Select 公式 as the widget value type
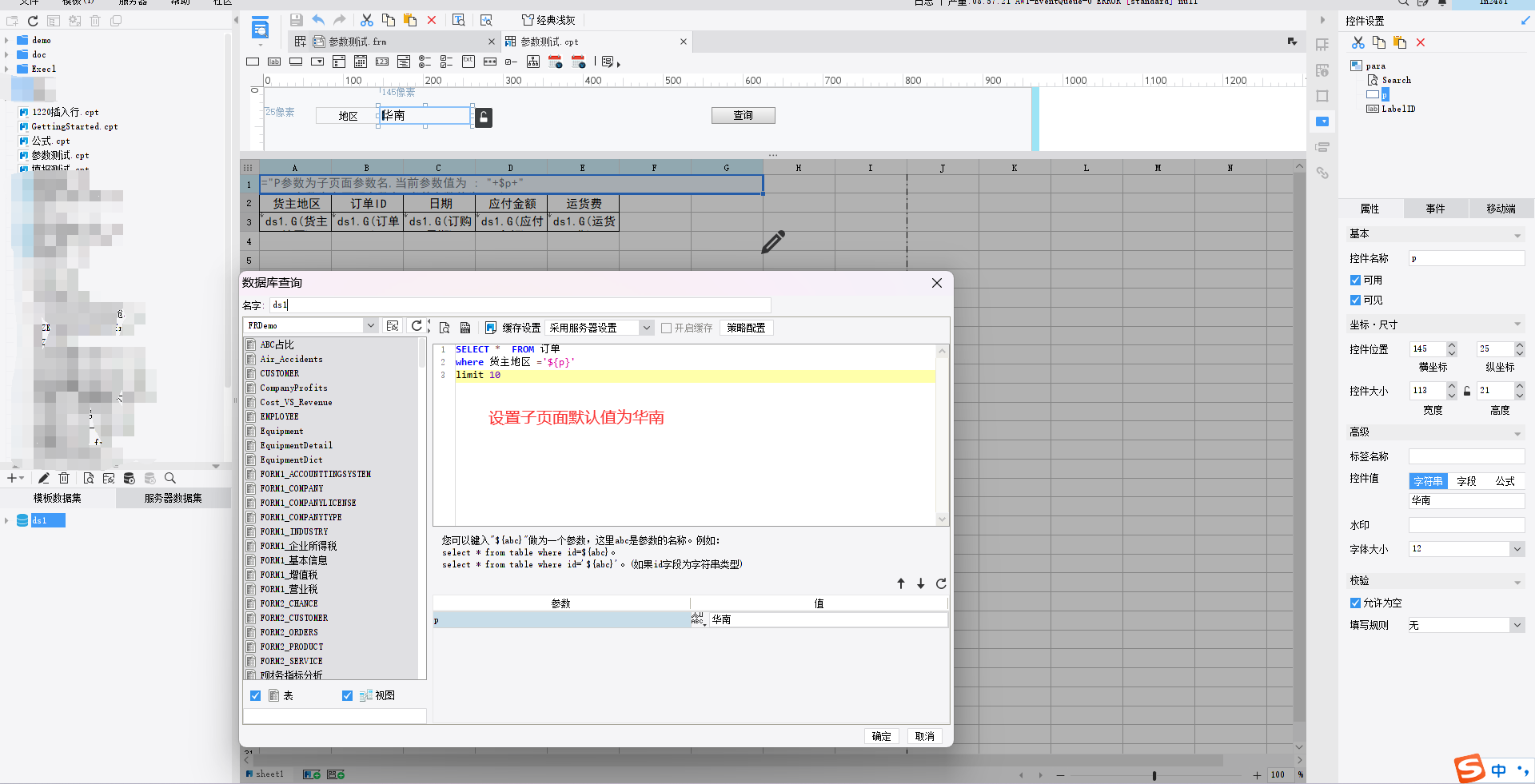Image resolution: width=1535 pixels, height=784 pixels. [1505, 481]
